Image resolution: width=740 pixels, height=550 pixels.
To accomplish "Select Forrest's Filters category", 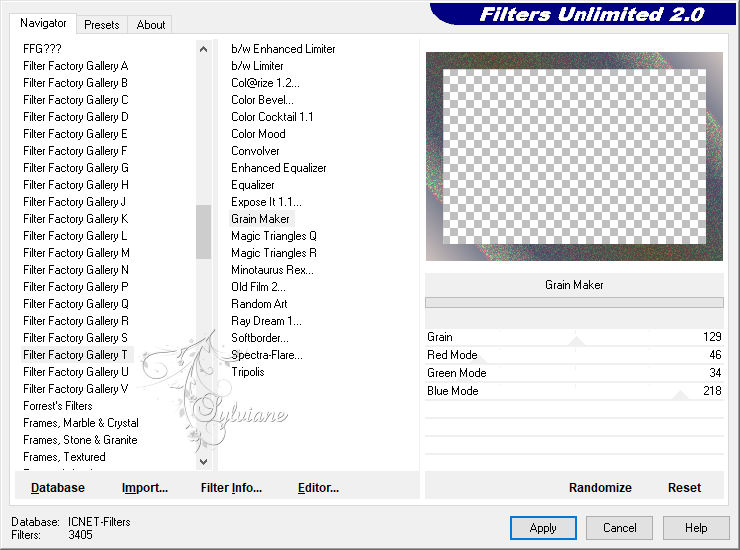I will 58,406.
